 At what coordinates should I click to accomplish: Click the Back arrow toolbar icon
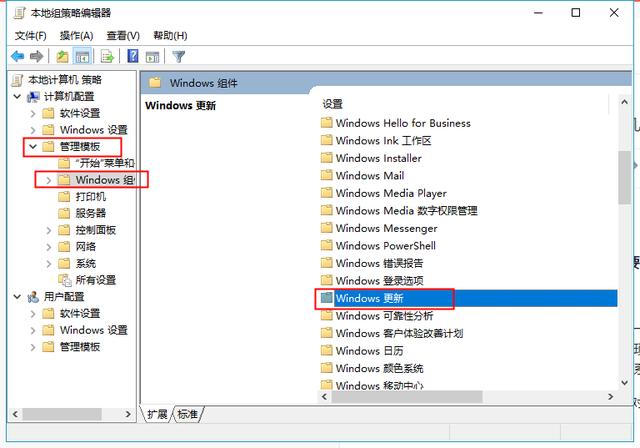[18, 56]
